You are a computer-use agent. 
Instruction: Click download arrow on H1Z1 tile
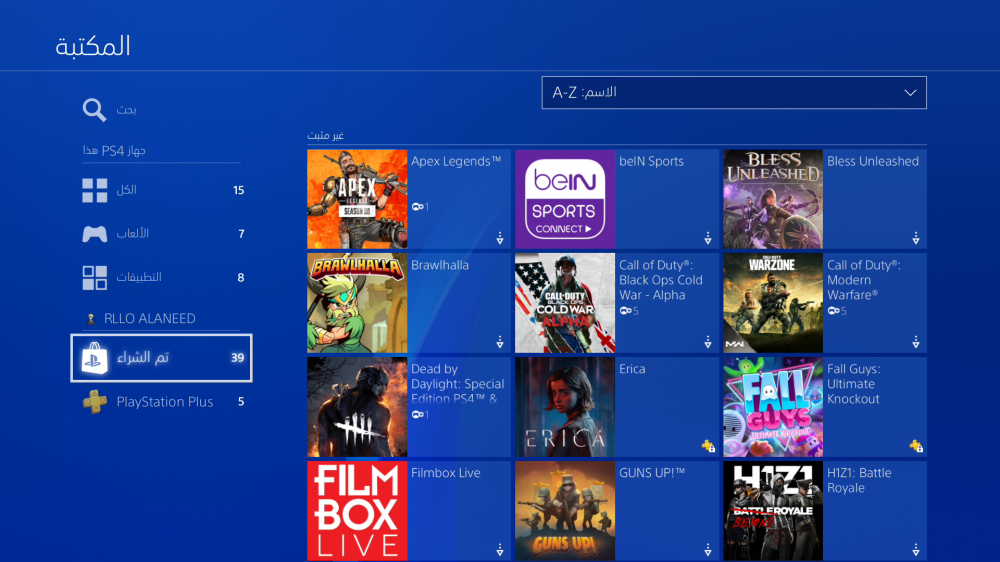[916, 550]
